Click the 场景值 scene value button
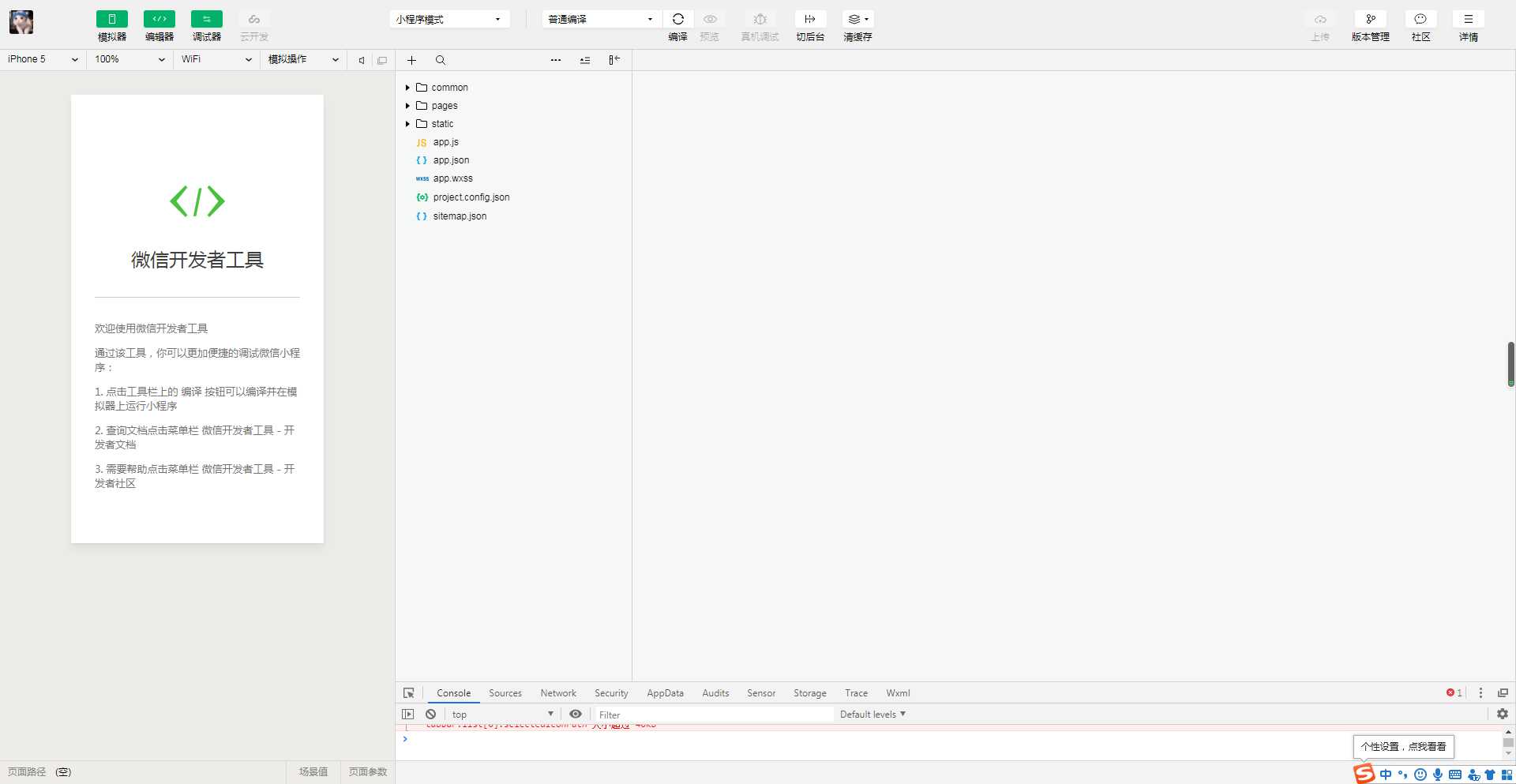Image resolution: width=1516 pixels, height=784 pixels. coord(313,771)
